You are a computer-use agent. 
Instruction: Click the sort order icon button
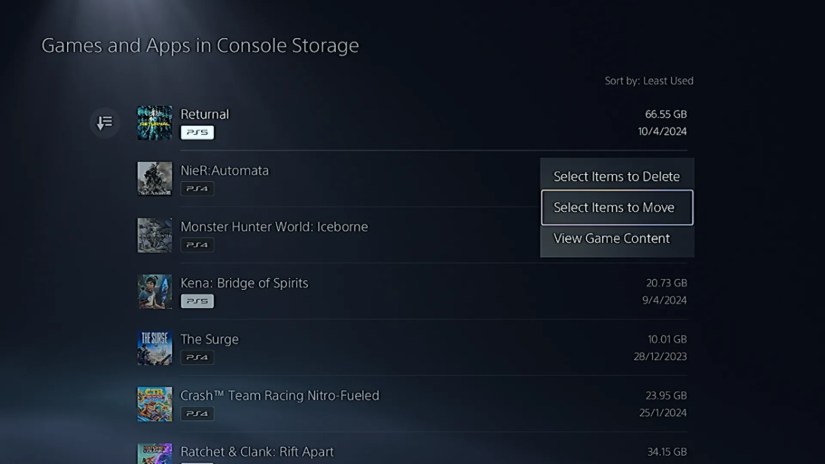click(x=105, y=123)
